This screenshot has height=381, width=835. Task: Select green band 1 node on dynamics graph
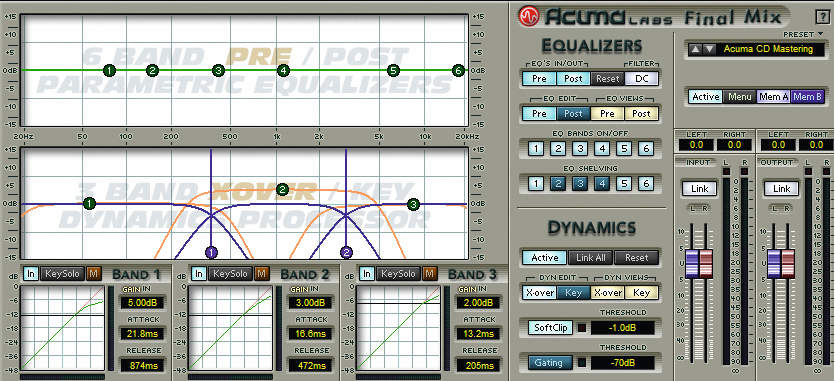[x=89, y=204]
